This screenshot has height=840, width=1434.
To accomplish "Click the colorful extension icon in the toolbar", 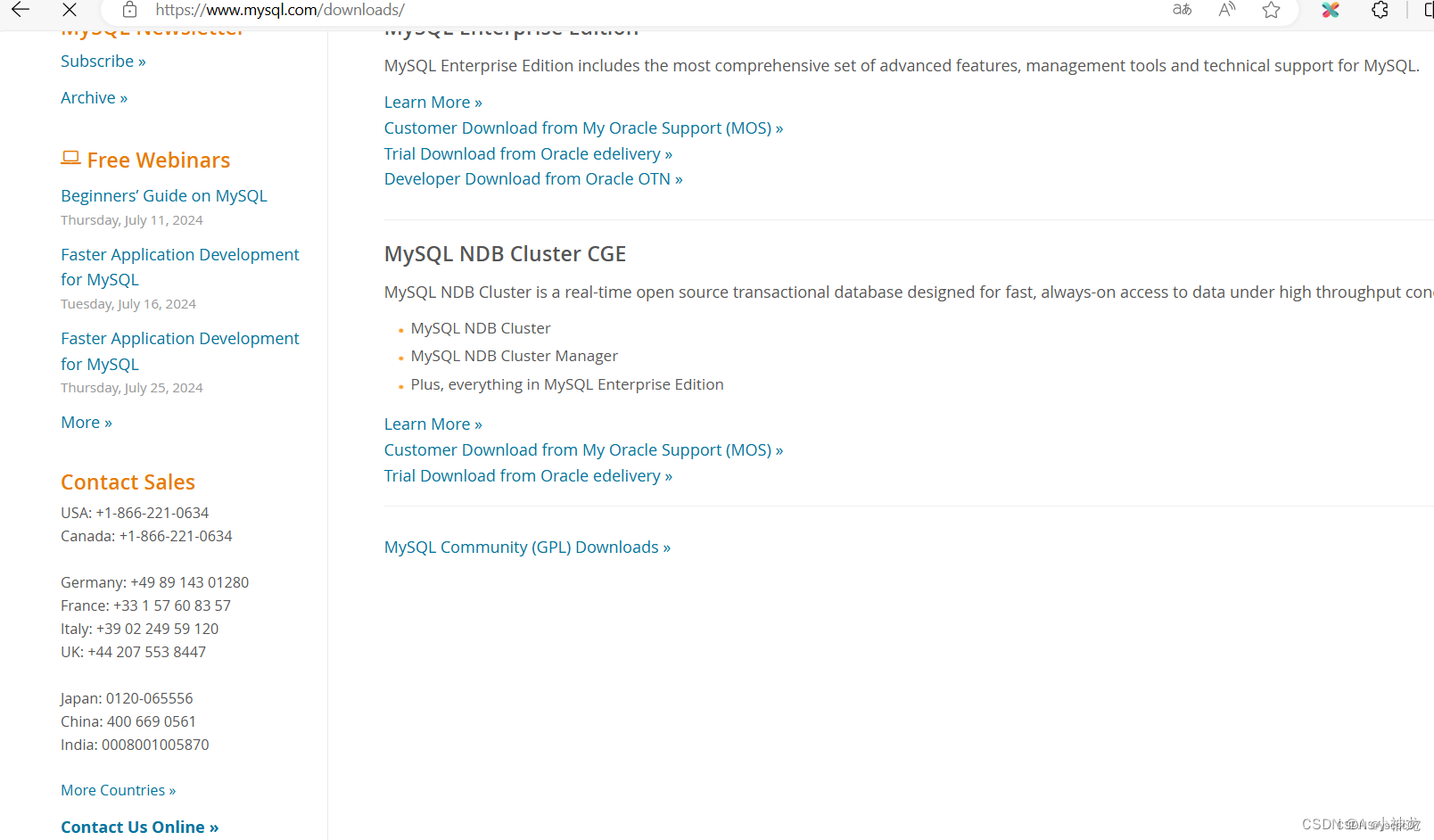I will [1331, 10].
